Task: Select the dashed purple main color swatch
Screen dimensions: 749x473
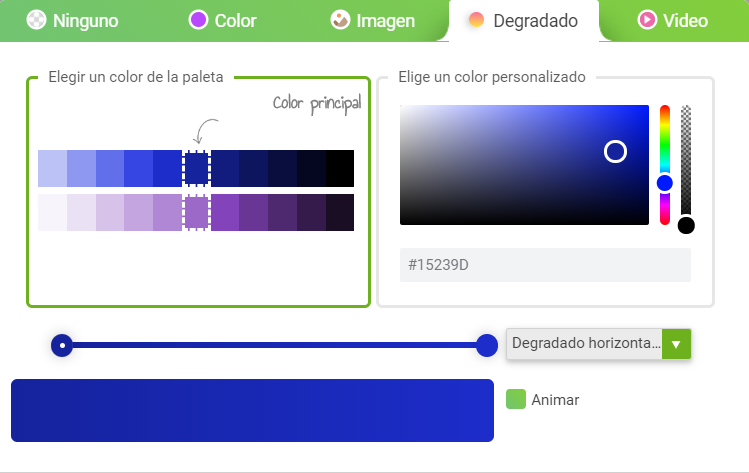Action: coord(196,213)
